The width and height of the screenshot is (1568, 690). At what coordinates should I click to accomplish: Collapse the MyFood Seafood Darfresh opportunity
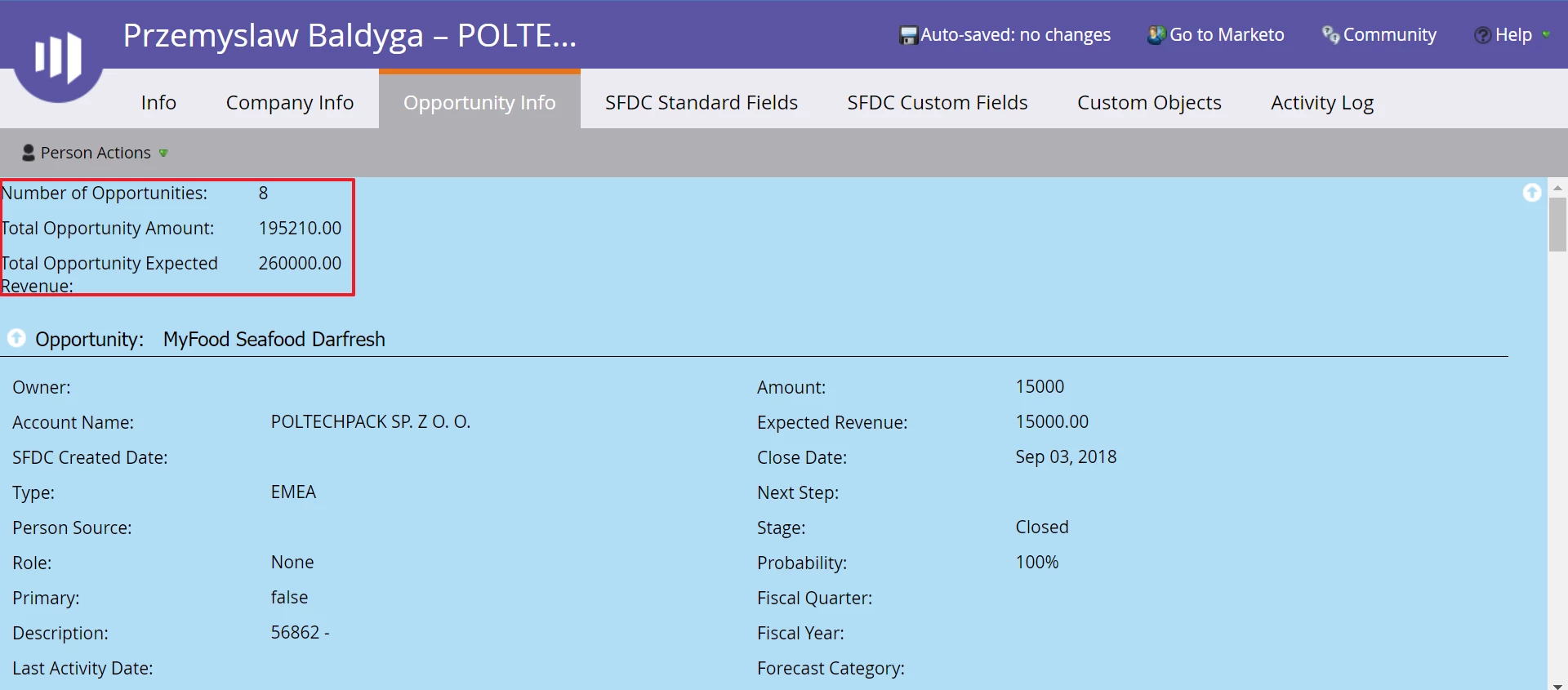tap(16, 338)
